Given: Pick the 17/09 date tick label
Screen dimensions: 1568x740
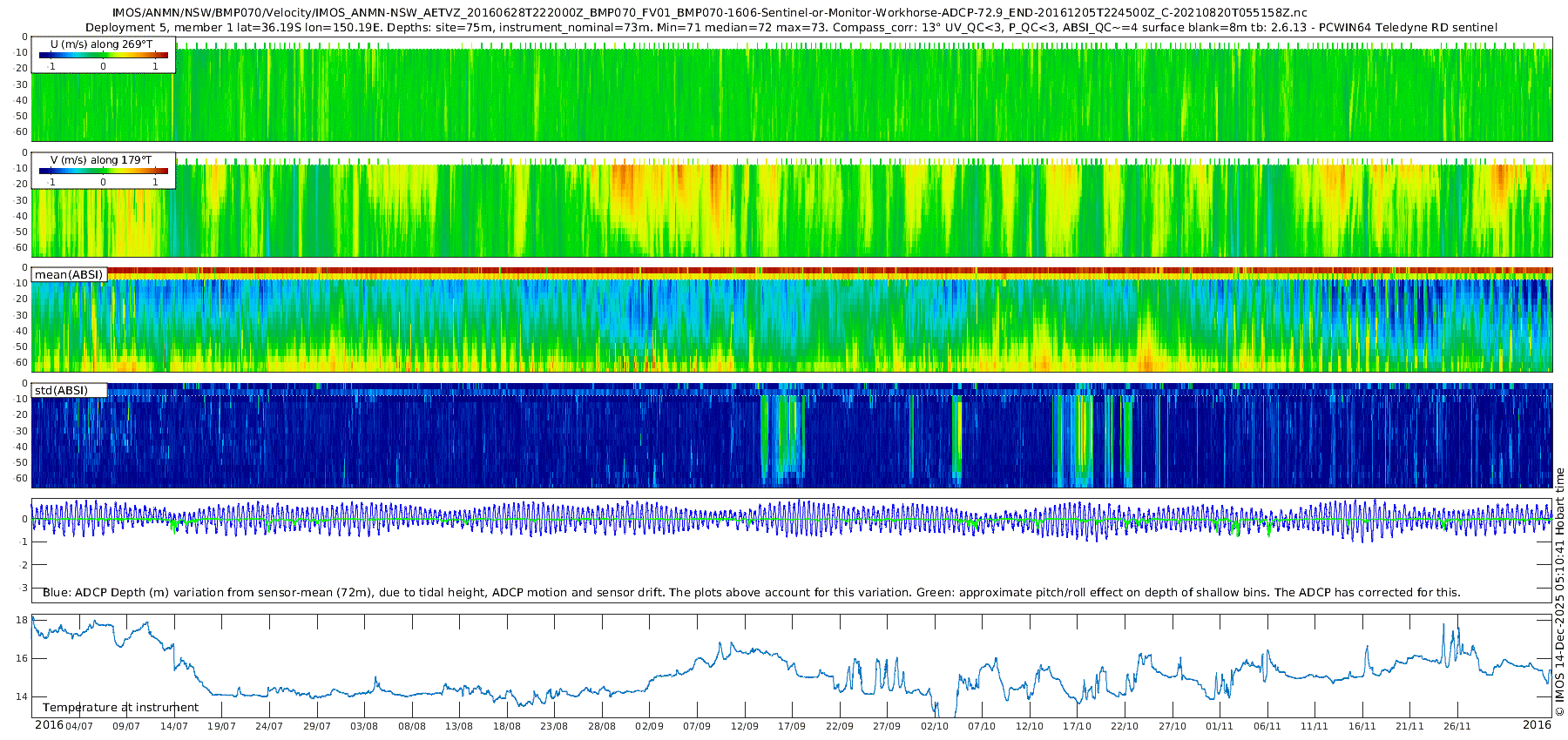Looking at the screenshot, I should 792,726.
